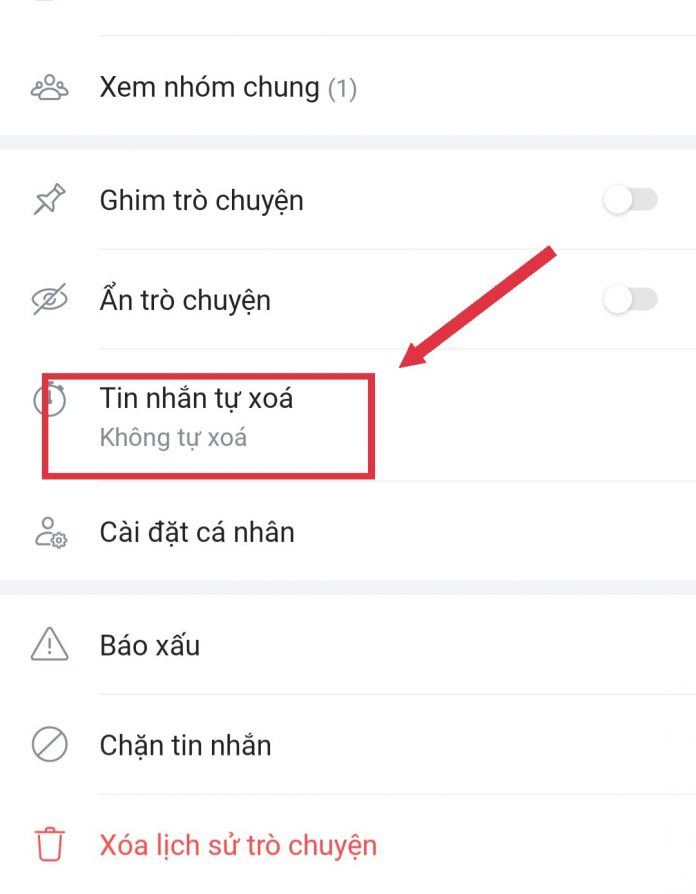
Task: Click Không tự xoá current value
Action: click(x=173, y=438)
